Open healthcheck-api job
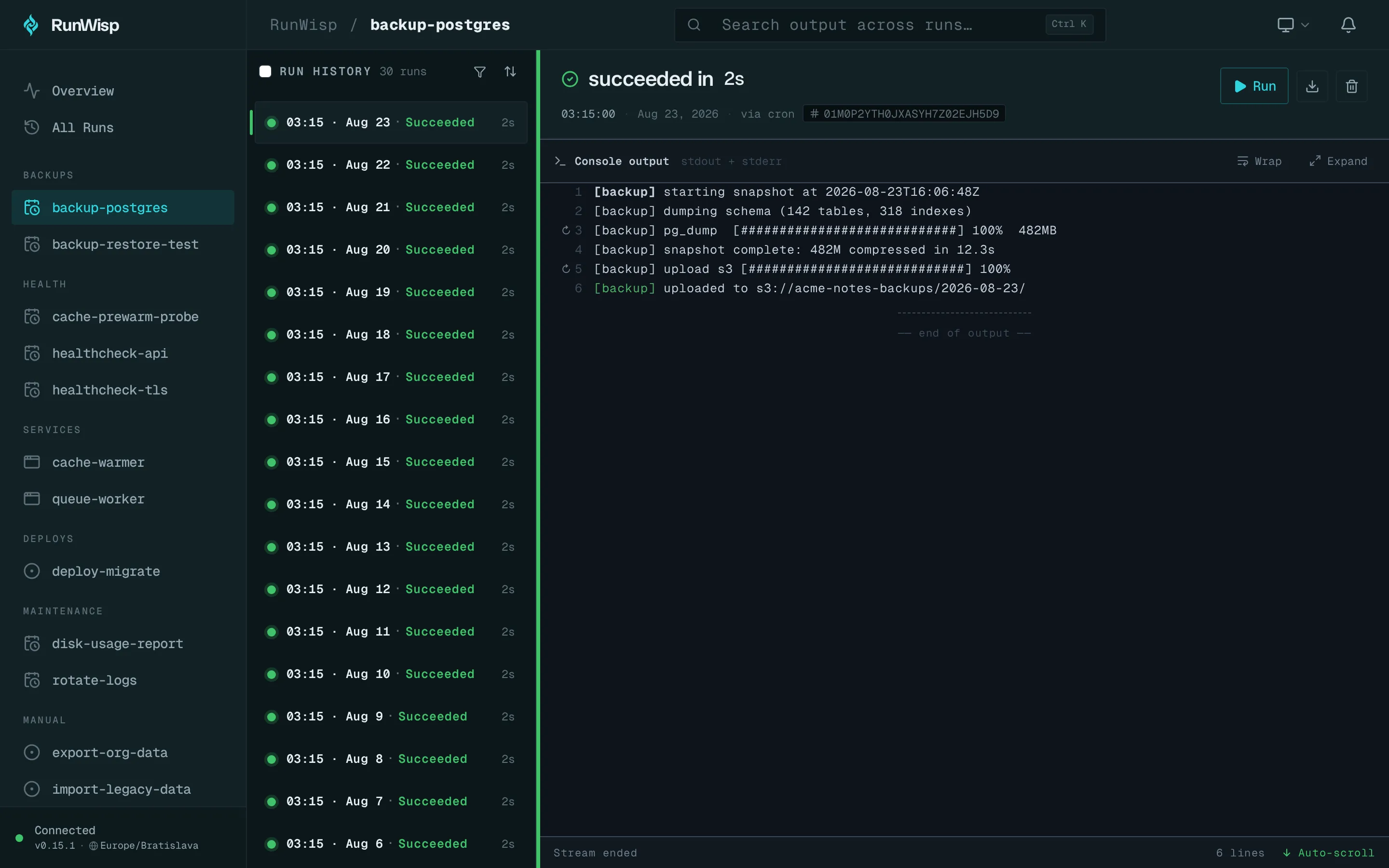Viewport: 1389px width, 868px height. pyautogui.click(x=123, y=353)
